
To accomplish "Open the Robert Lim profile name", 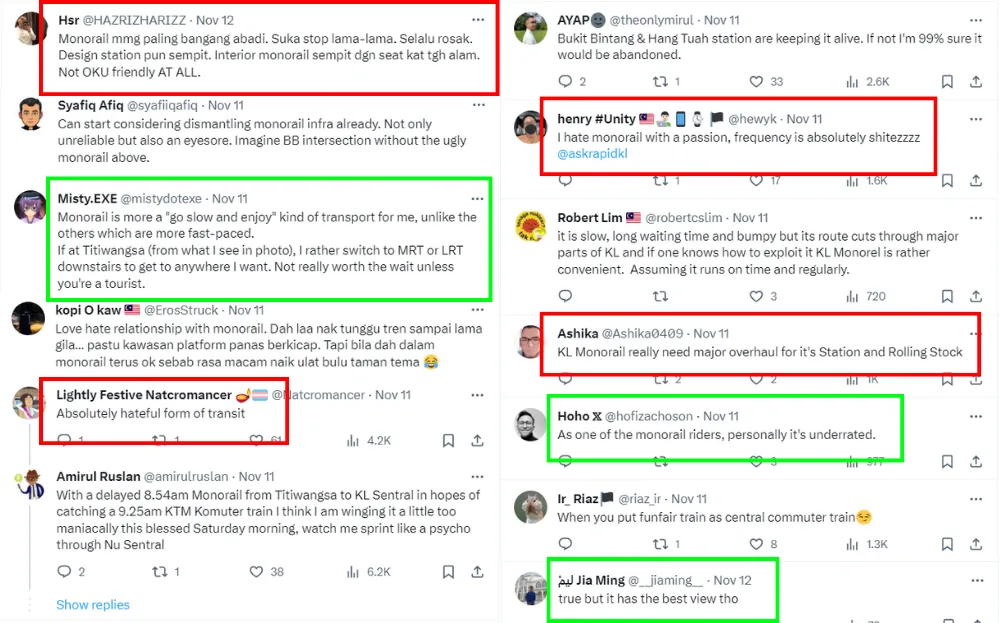I will (590, 217).
